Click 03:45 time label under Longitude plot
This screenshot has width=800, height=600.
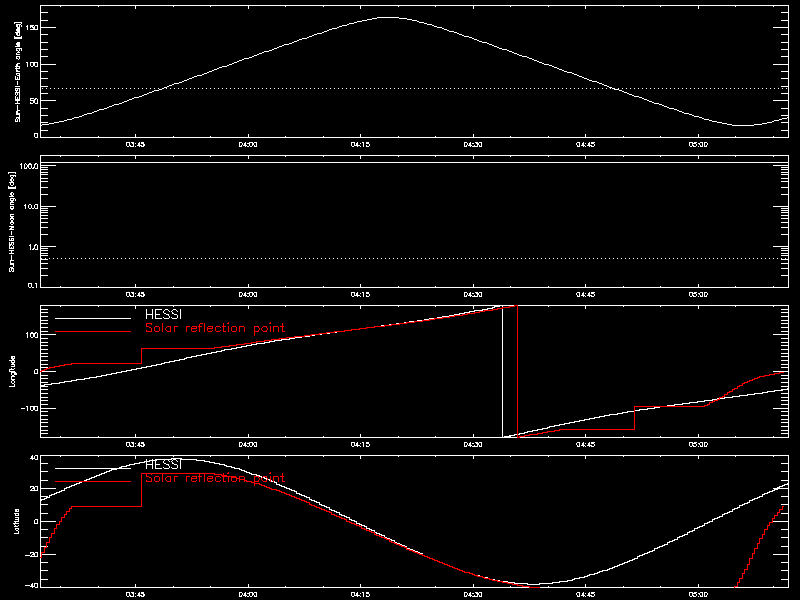coord(135,445)
